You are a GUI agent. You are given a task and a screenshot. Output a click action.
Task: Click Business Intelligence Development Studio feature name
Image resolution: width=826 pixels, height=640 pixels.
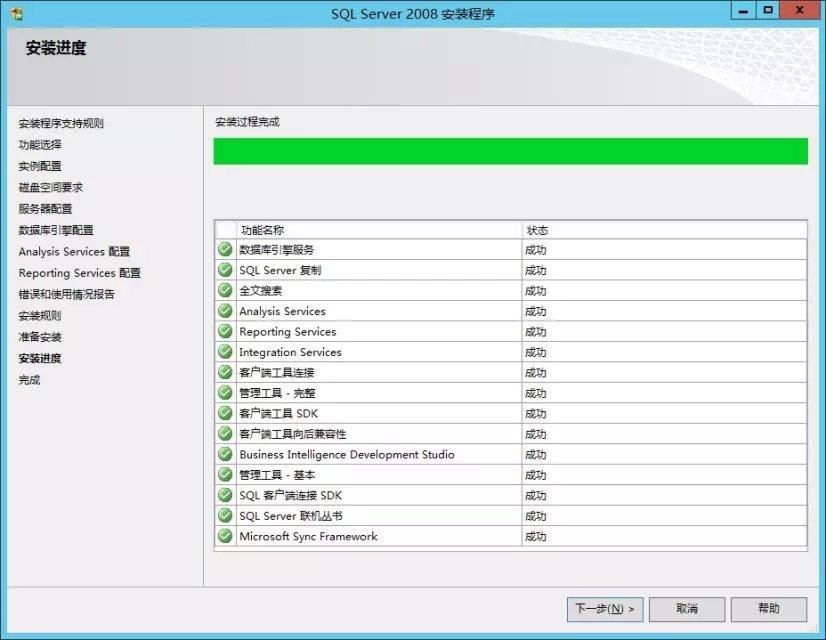pos(347,455)
